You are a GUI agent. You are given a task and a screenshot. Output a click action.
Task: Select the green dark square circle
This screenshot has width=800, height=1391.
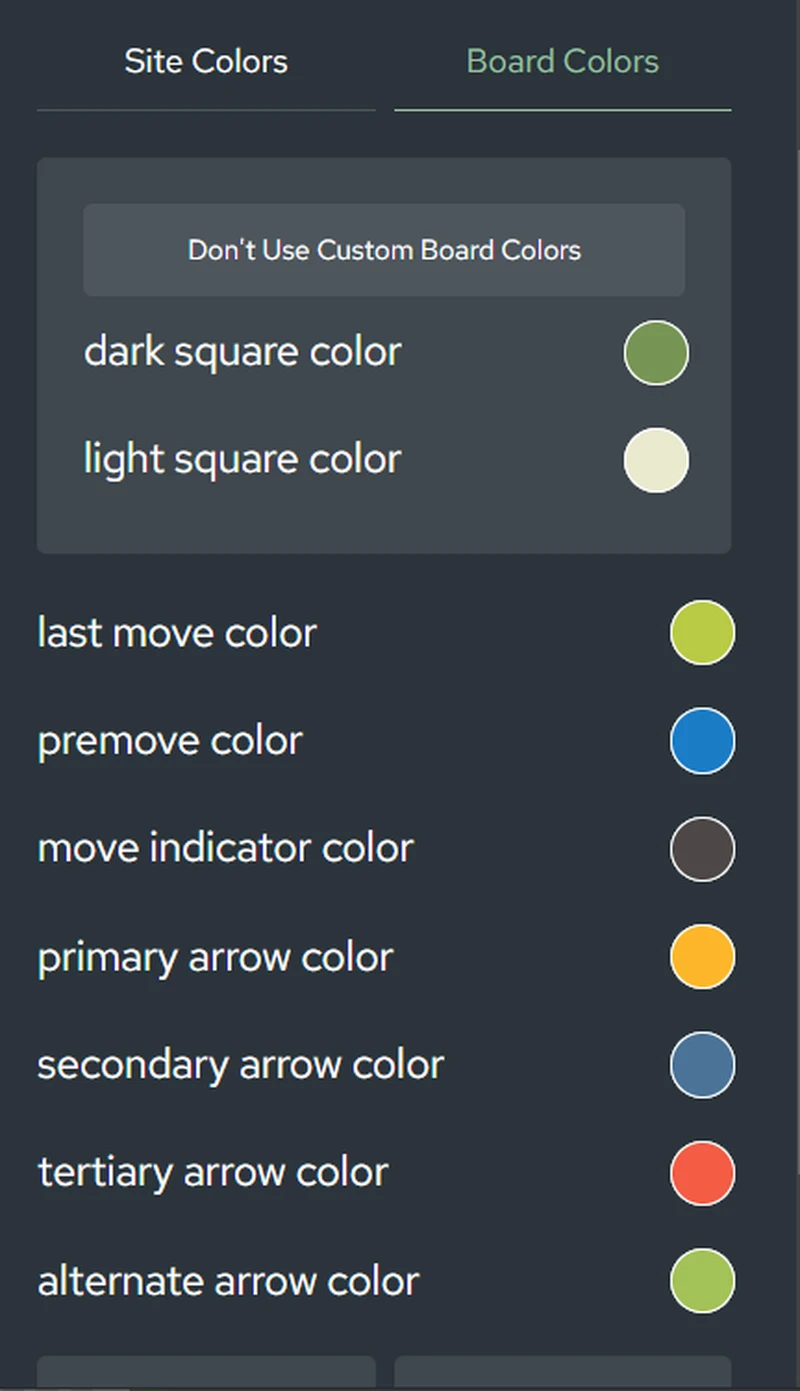point(656,352)
